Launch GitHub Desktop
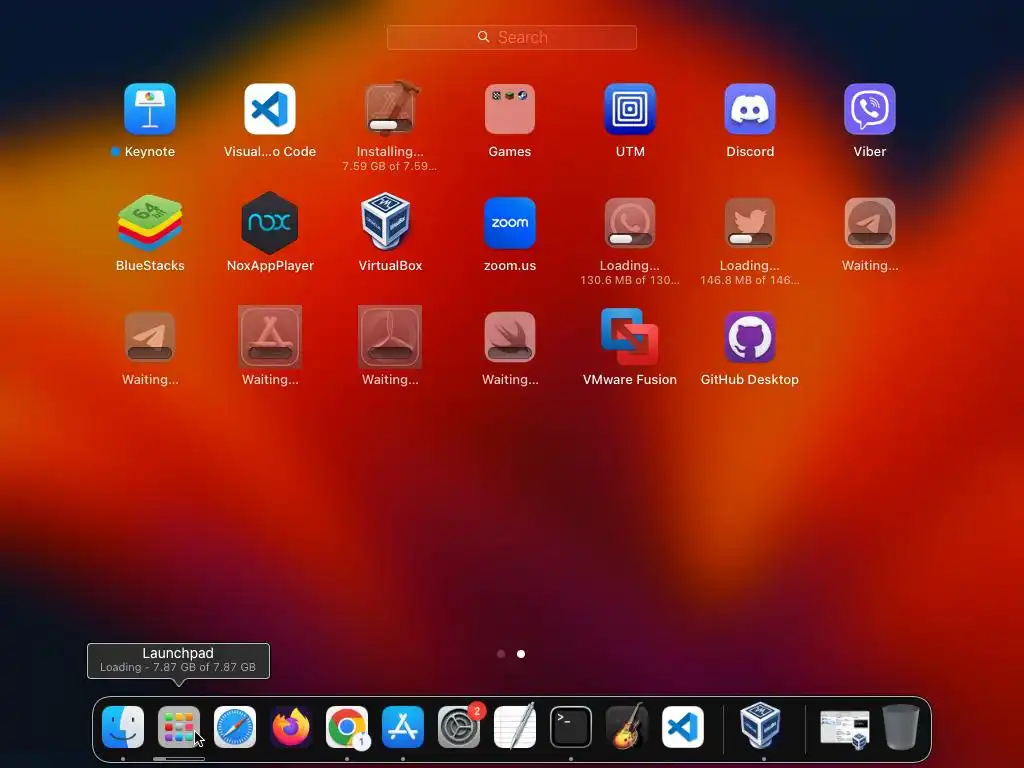The height and width of the screenshot is (768, 1024). (750, 337)
